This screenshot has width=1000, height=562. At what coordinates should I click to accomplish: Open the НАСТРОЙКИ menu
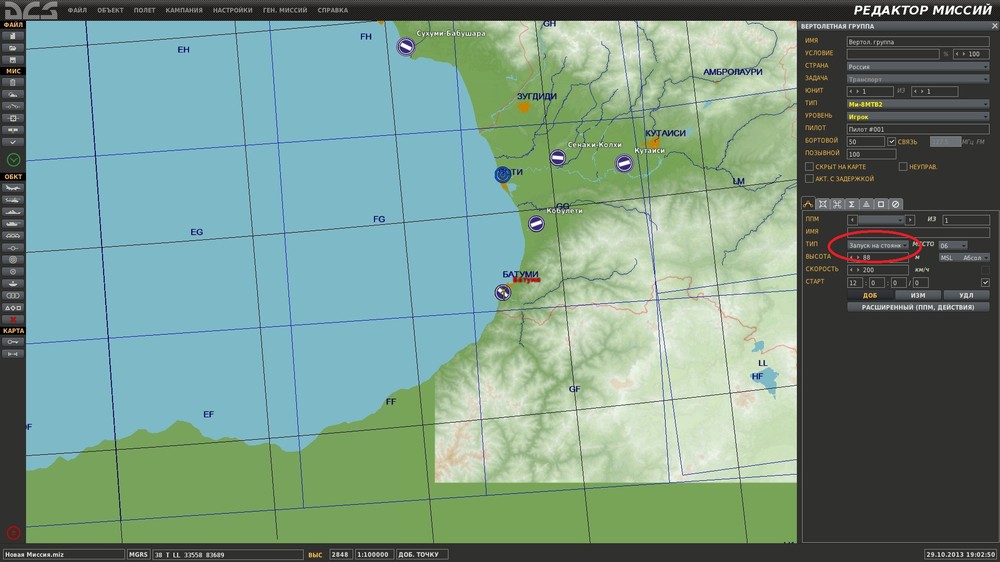click(x=232, y=10)
